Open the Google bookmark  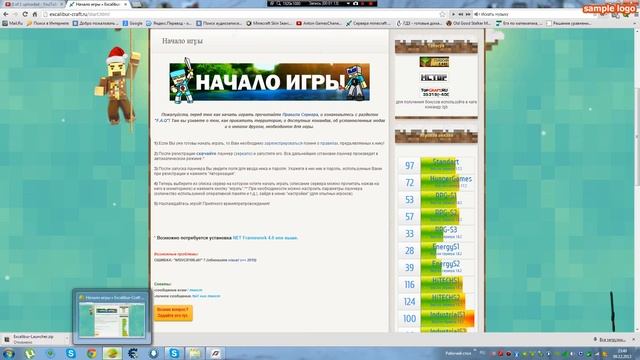tap(133, 23)
